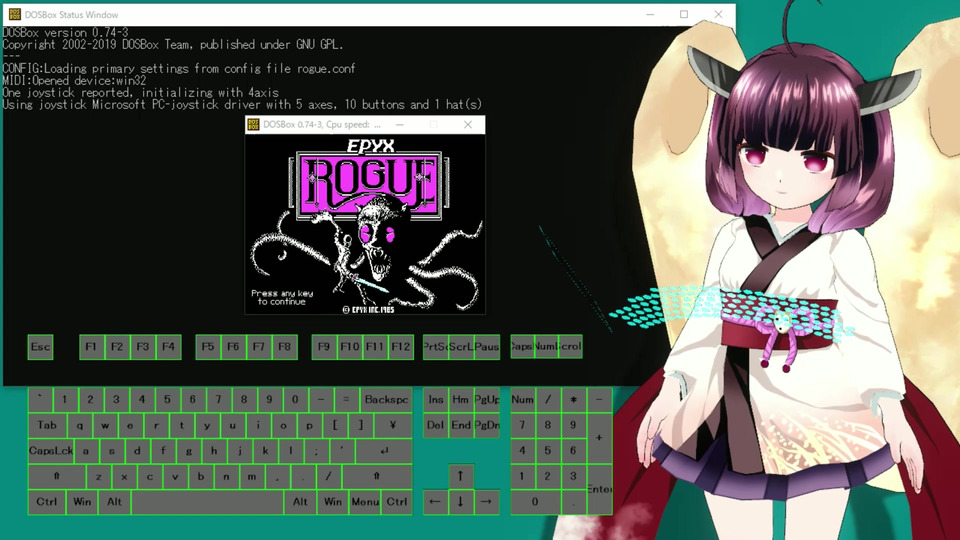
Task: Click the j key on keyboard
Action: (239, 451)
